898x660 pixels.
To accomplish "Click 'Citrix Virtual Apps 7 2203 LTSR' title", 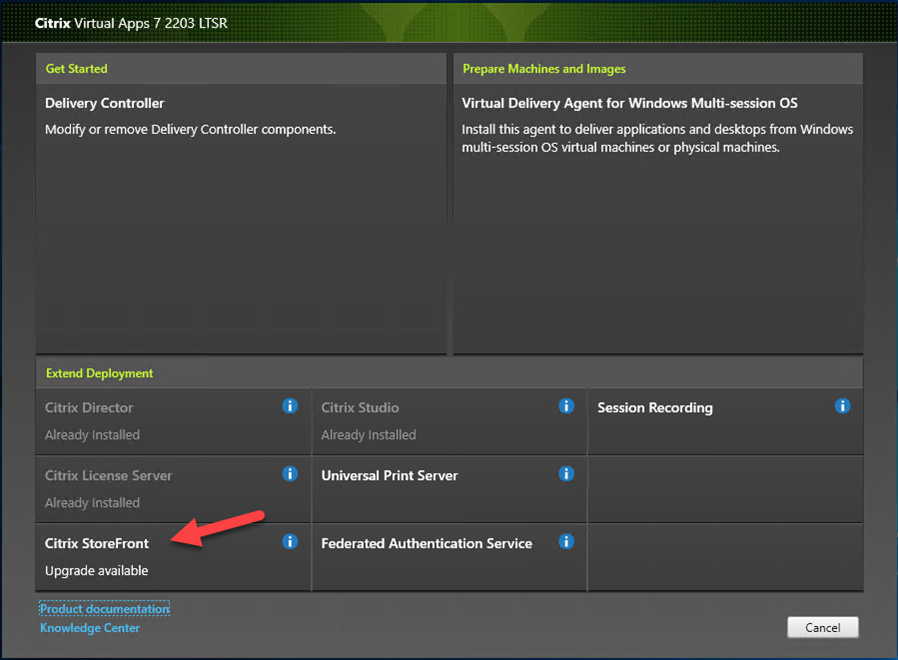I will click(x=131, y=23).
